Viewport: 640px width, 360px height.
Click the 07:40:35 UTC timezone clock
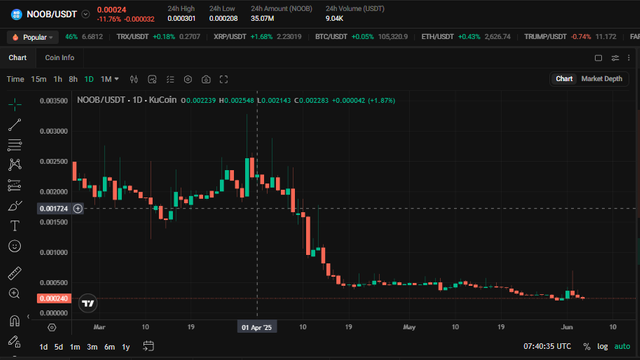(547, 347)
